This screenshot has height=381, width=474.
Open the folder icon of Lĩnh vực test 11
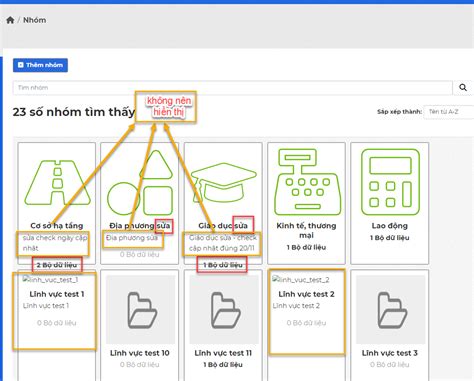(224, 310)
